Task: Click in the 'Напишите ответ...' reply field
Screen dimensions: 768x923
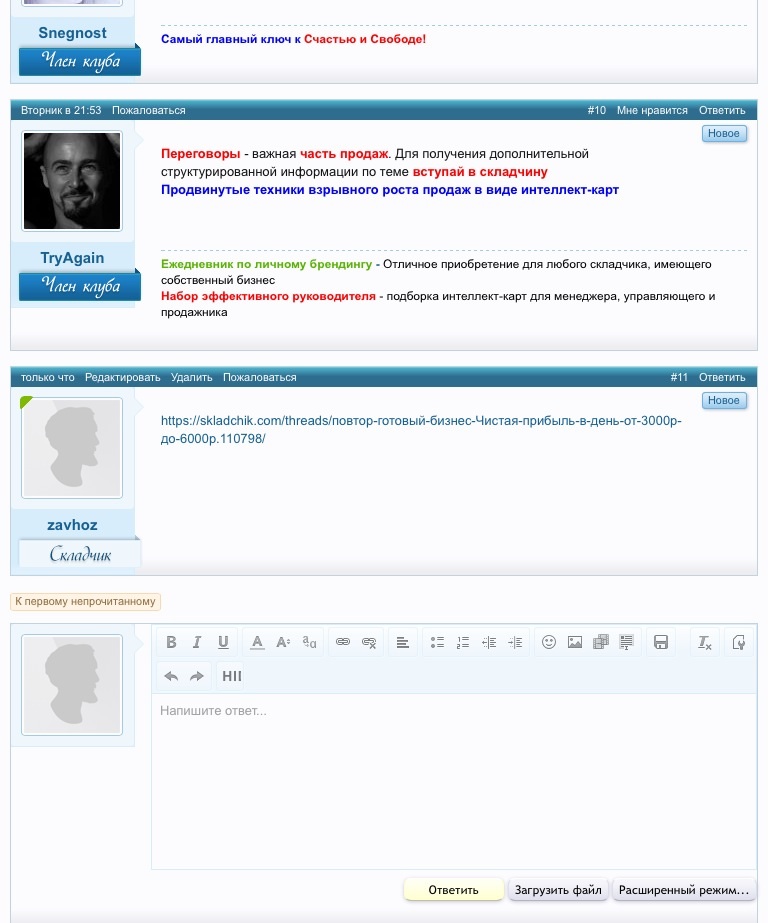Action: (x=454, y=781)
